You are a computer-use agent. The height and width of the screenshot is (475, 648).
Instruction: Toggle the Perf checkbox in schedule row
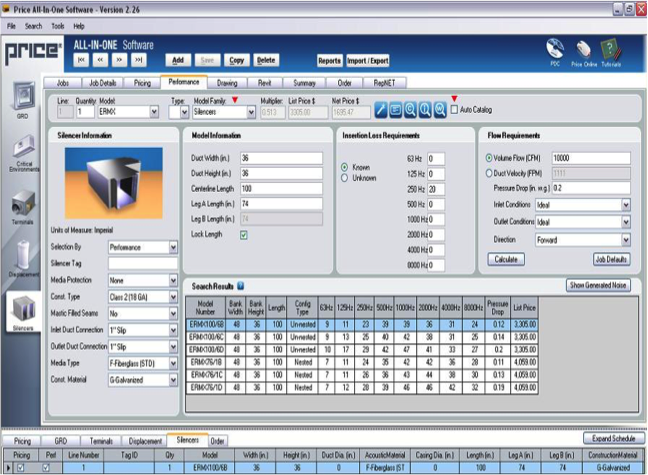point(46,468)
